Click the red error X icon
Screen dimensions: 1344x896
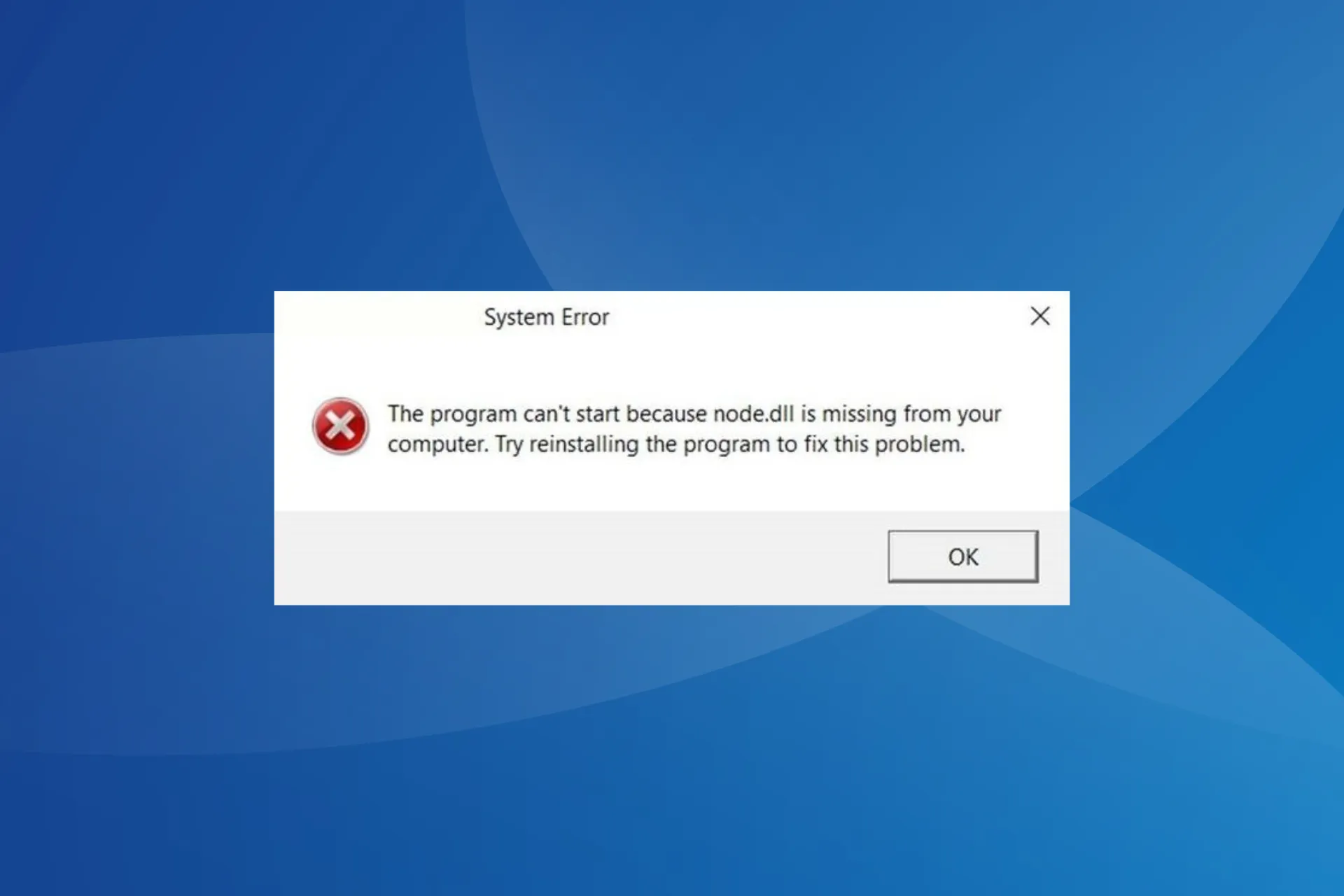(x=340, y=426)
